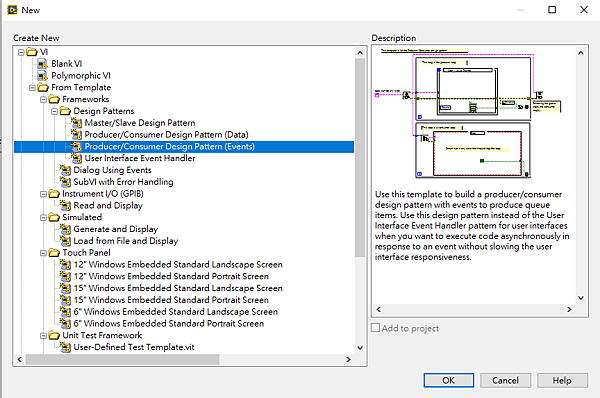Pick the Read and Display template icon
The image size is (600, 398).
(65, 206)
